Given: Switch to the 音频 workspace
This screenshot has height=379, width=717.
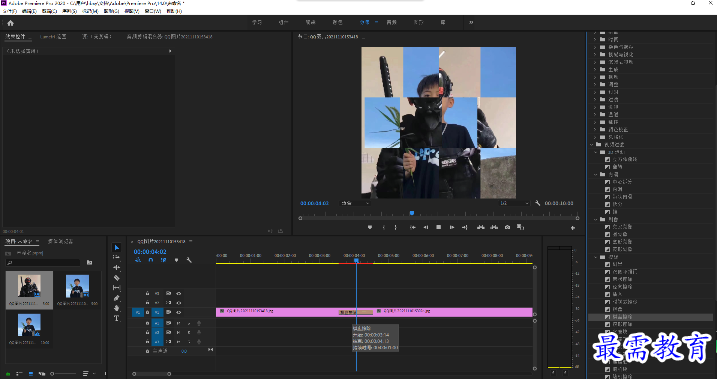Looking at the screenshot, I should click(x=391, y=22).
